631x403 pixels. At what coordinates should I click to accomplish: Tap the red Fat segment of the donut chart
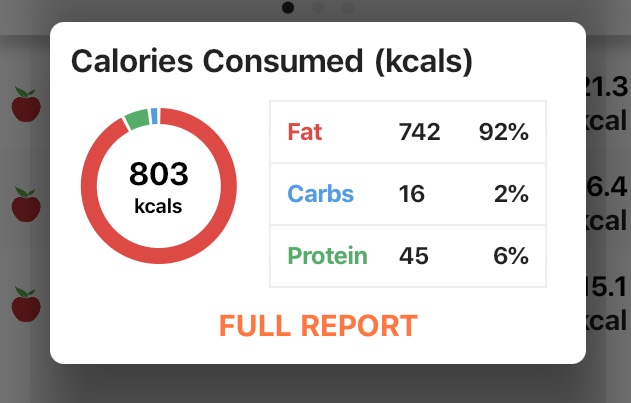pos(159,256)
